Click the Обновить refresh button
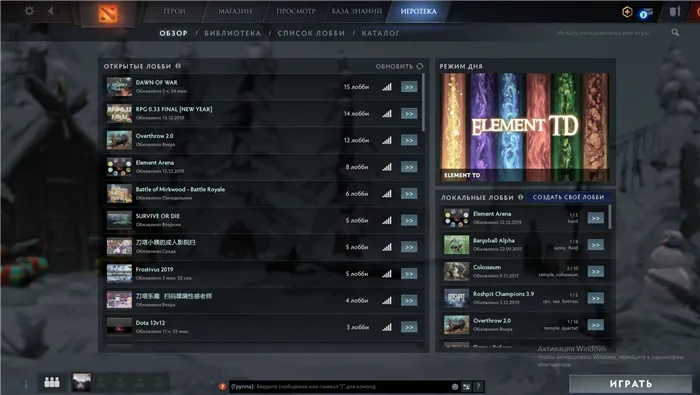Viewport: 700px width, 395px height. tap(399, 66)
